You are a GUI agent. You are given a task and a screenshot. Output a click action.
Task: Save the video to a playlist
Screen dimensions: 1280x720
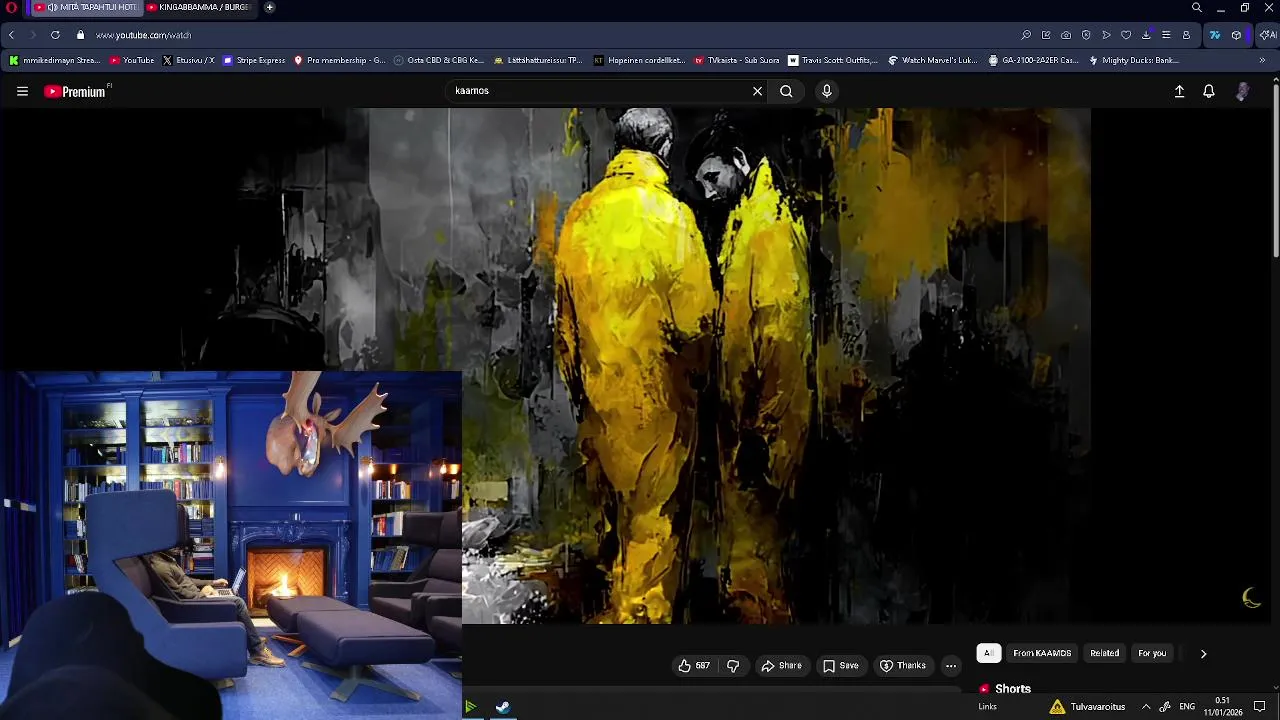[840, 666]
